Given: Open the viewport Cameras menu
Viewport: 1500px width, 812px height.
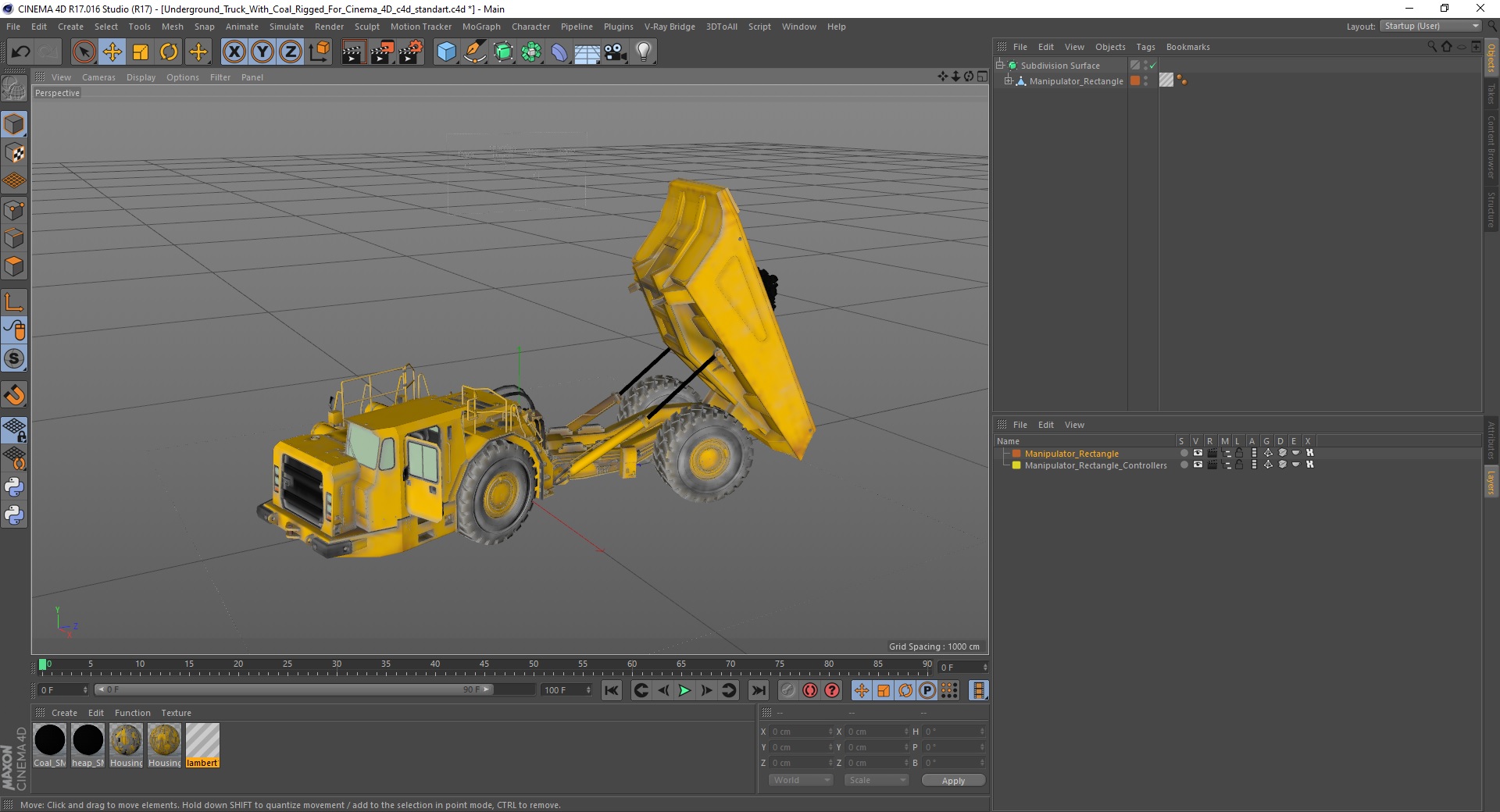Looking at the screenshot, I should (x=98, y=77).
